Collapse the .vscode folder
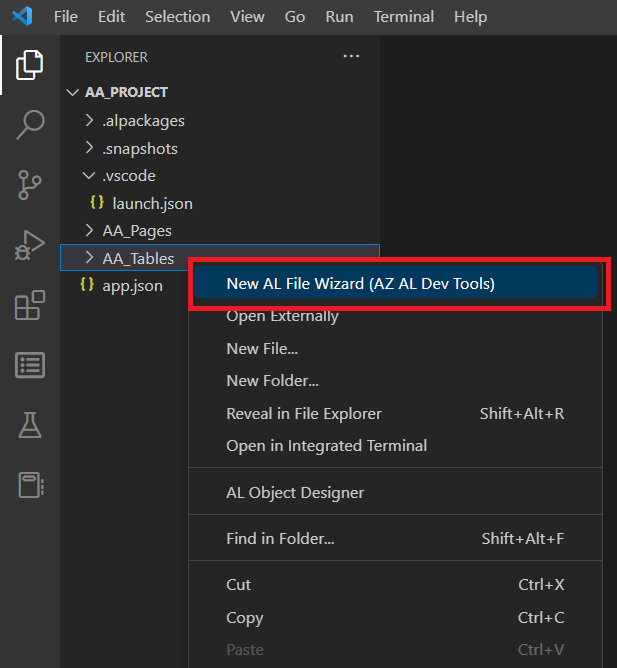 [x=89, y=176]
